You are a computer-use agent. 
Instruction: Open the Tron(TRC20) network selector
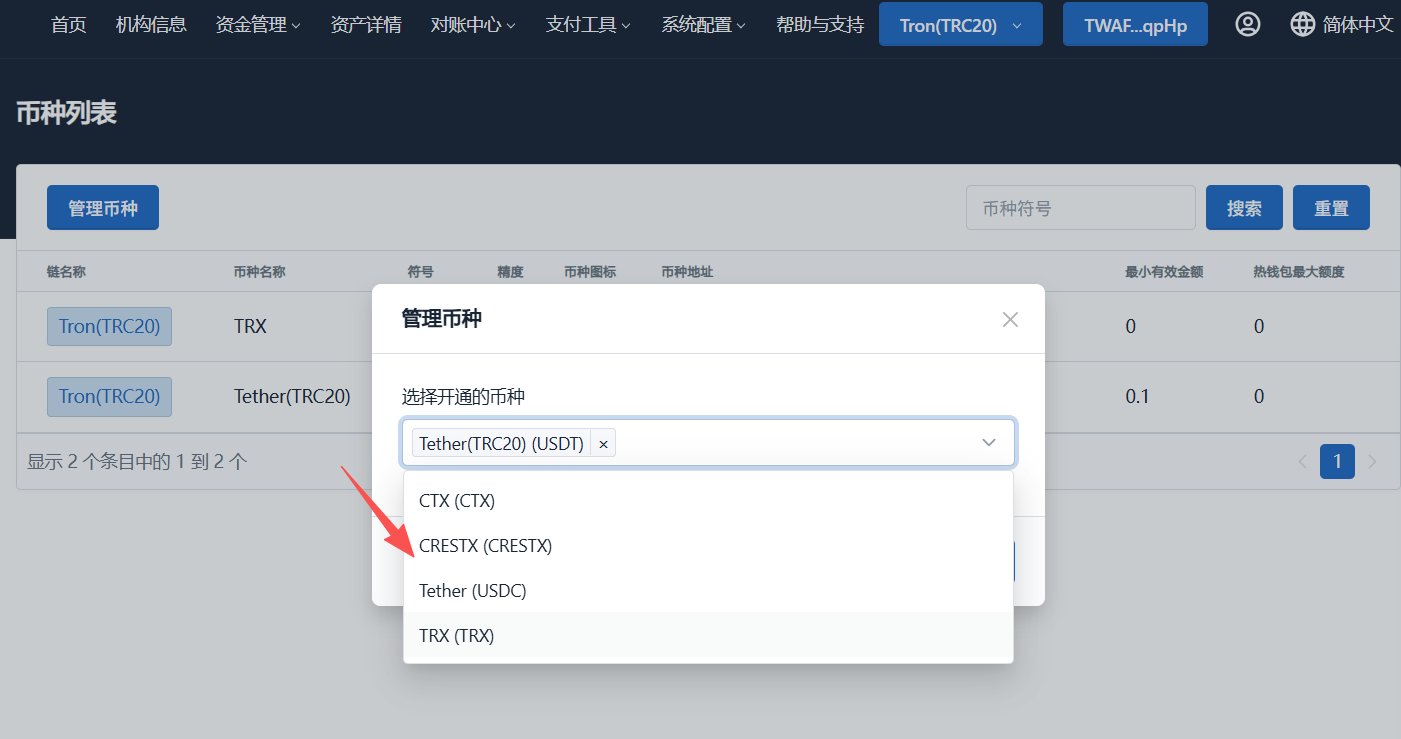coord(960,23)
